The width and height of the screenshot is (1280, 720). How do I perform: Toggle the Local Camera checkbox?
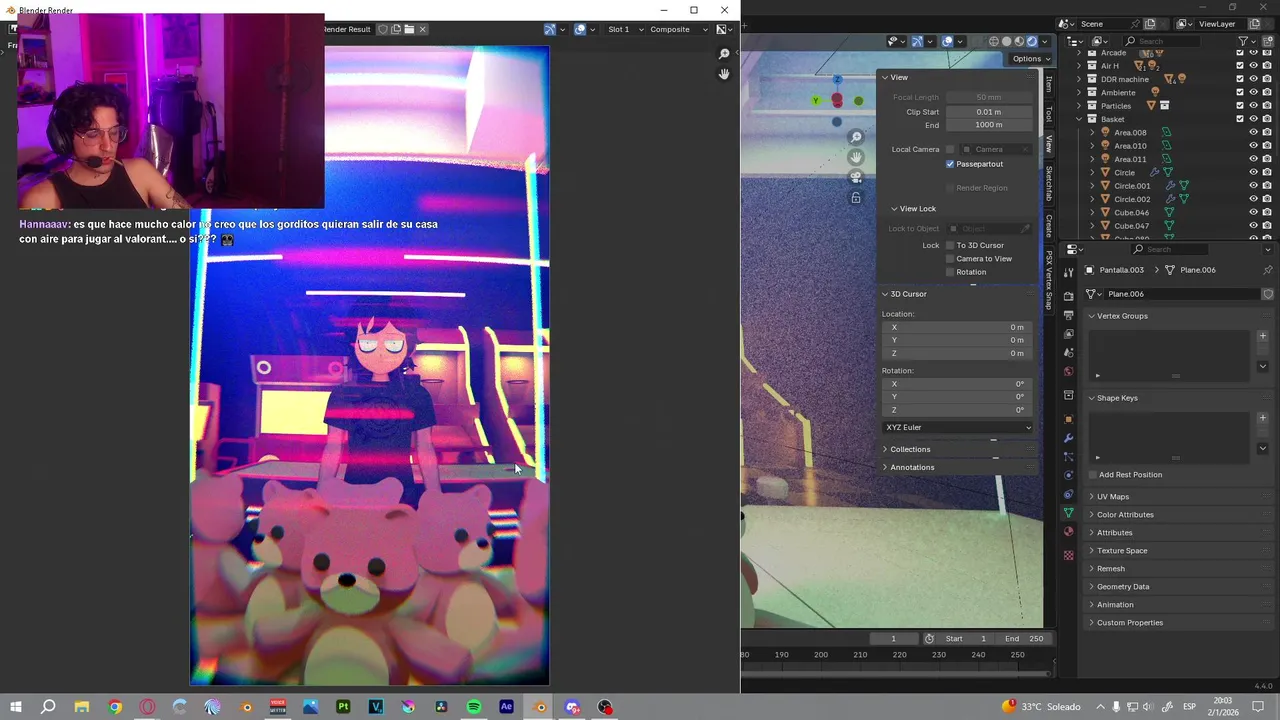click(950, 149)
